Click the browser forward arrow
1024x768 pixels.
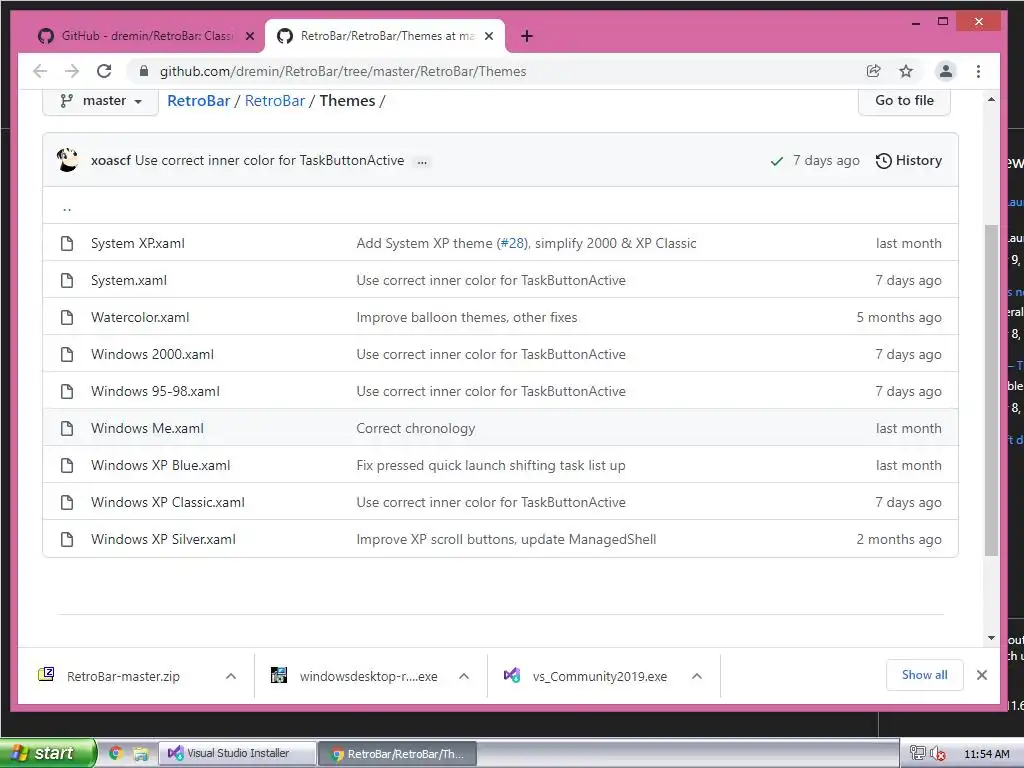click(72, 71)
